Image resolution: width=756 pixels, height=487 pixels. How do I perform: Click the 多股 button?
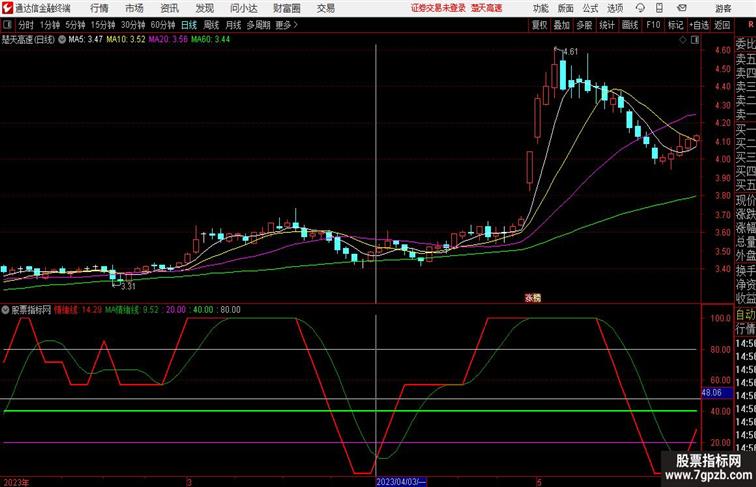(x=584, y=25)
